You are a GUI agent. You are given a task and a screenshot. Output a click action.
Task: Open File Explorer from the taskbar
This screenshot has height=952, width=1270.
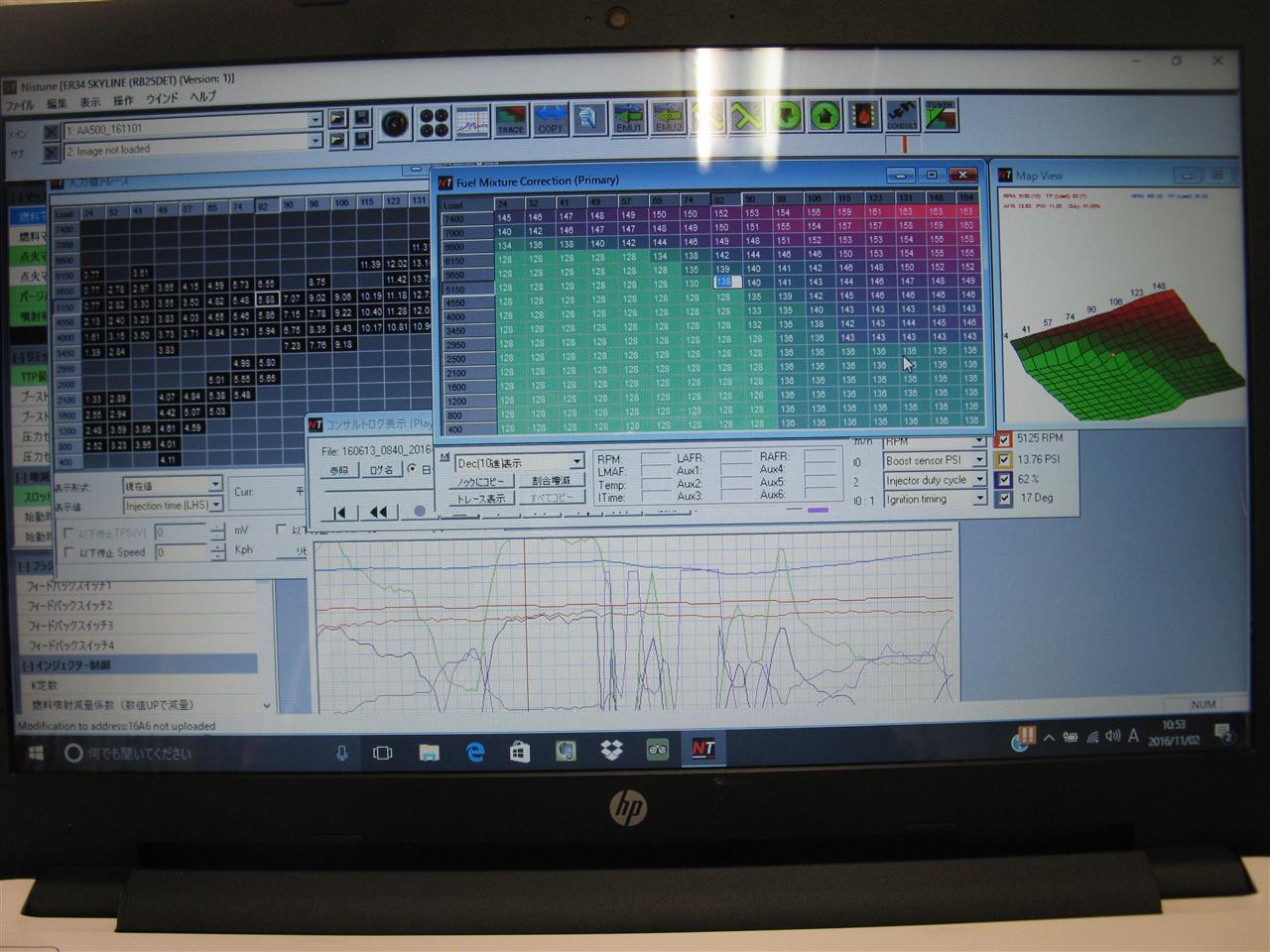pos(429,753)
